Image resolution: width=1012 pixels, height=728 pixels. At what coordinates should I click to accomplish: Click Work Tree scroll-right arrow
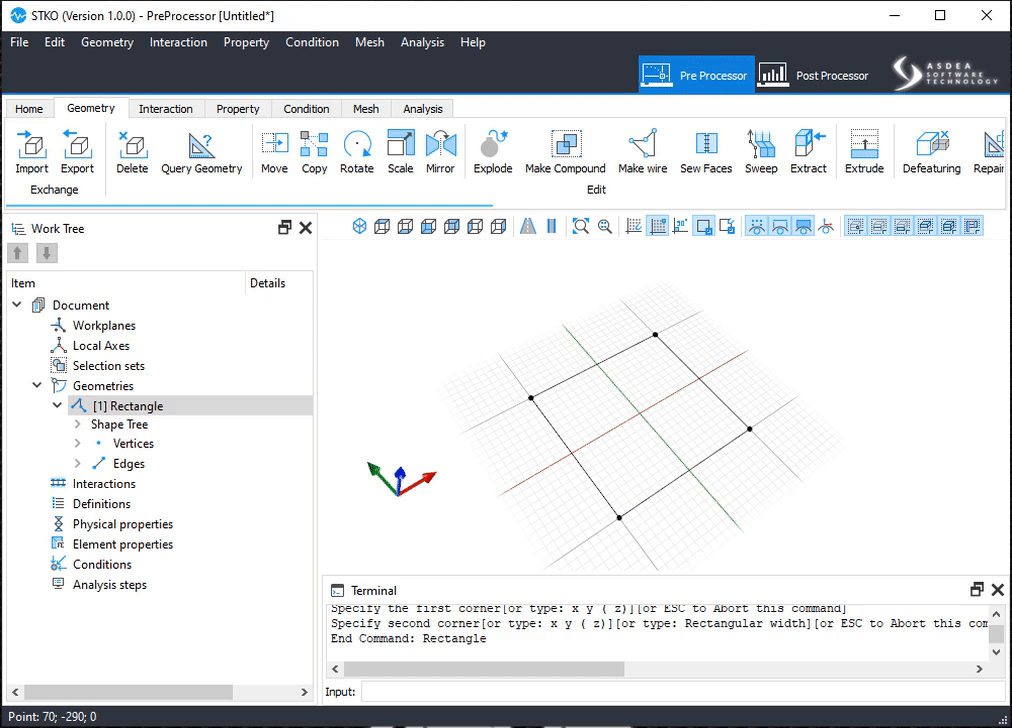305,692
